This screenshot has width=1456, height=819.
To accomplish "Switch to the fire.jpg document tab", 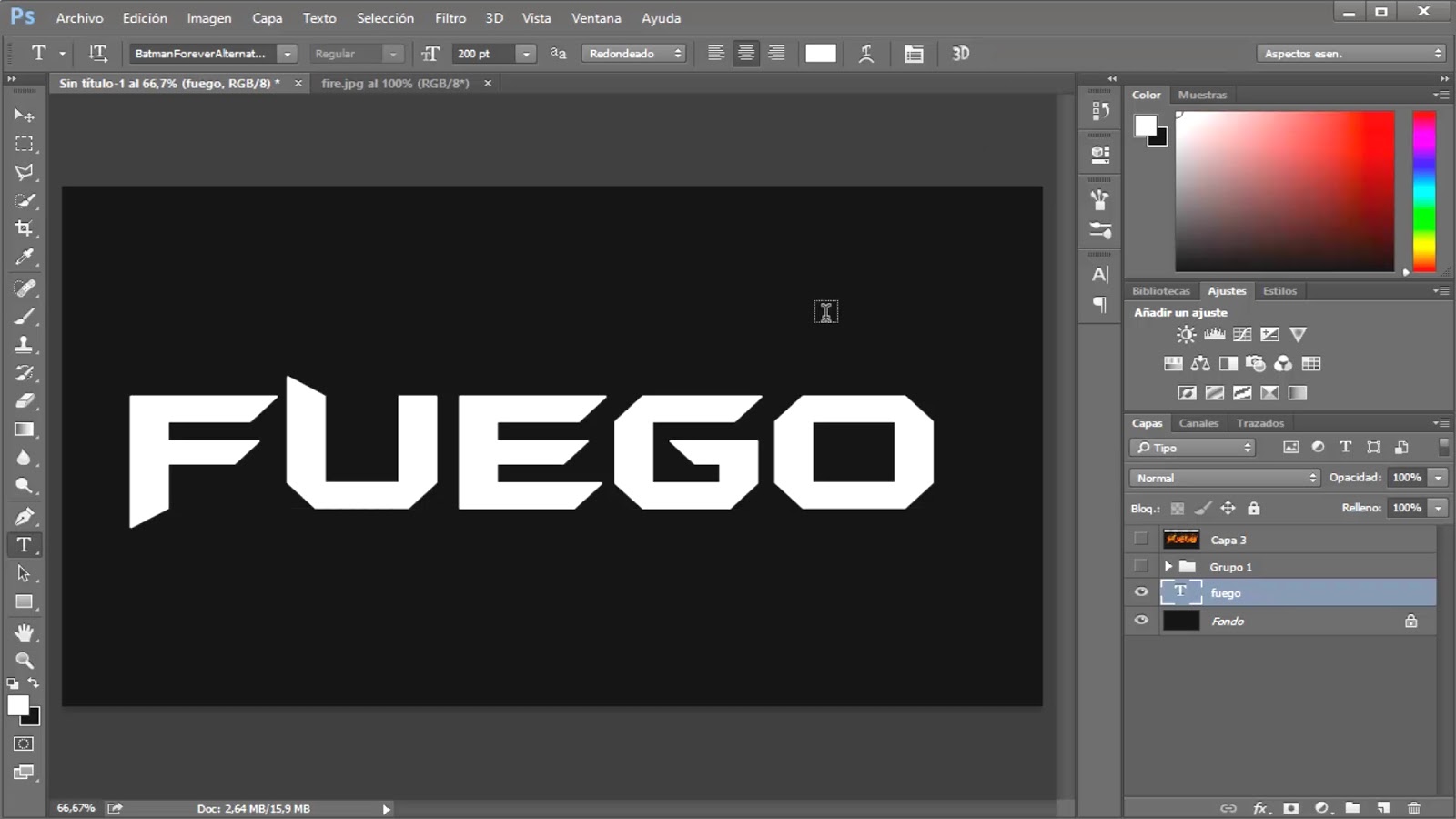I will coord(395,83).
